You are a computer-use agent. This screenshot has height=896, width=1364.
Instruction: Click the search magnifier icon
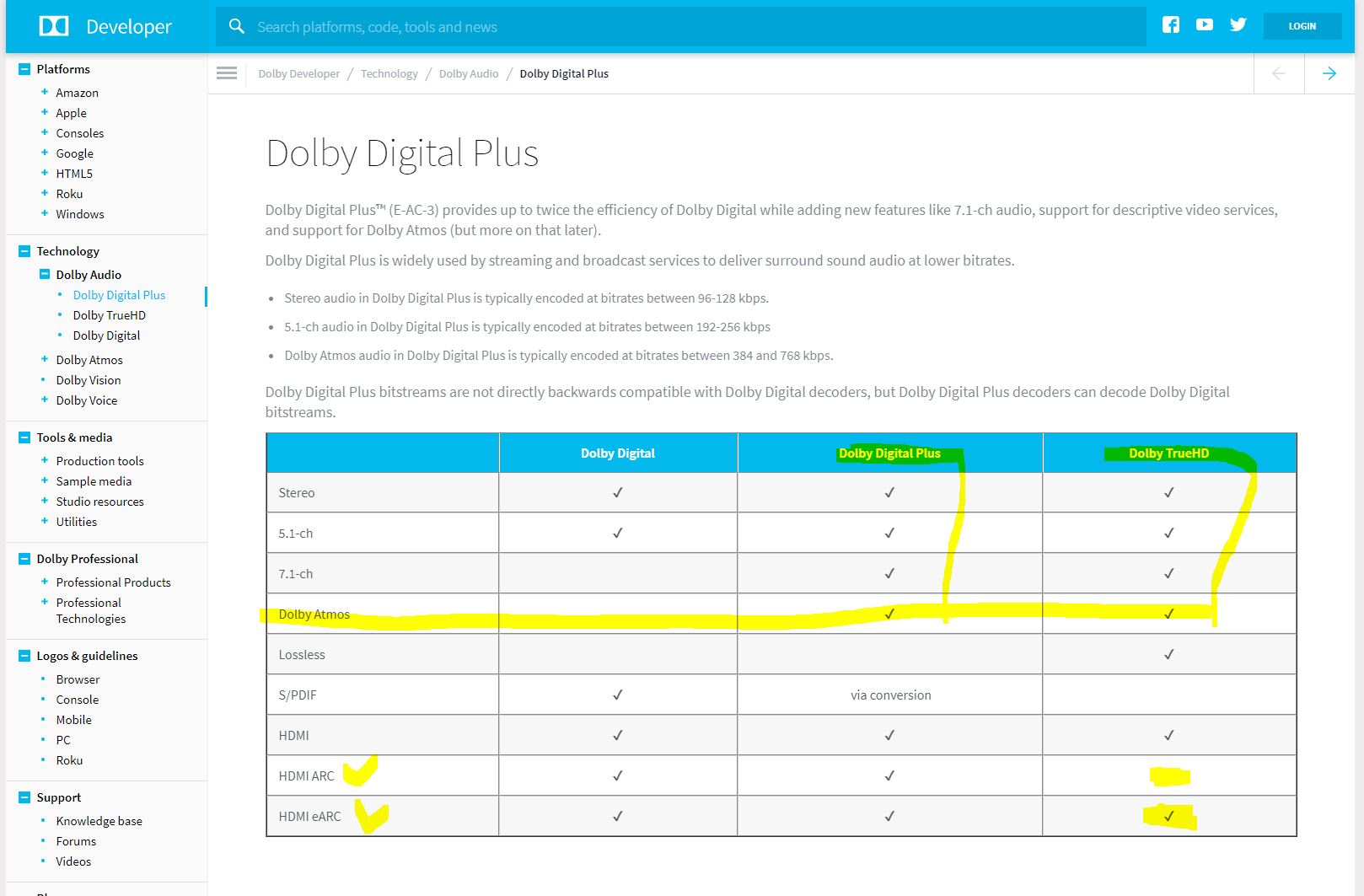click(237, 26)
